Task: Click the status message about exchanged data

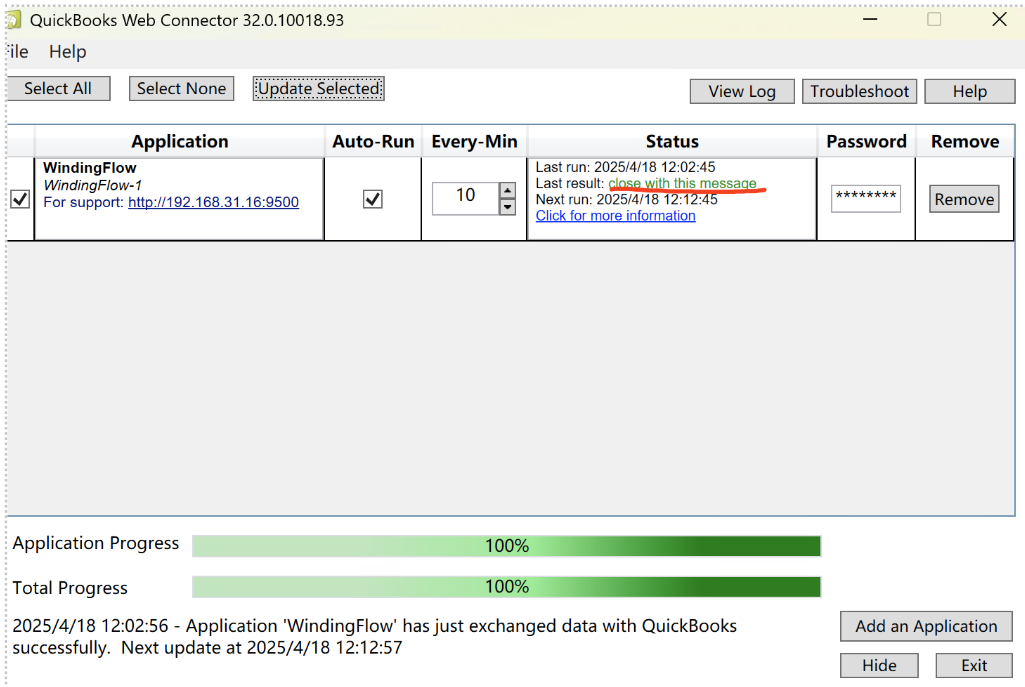Action: pos(375,637)
